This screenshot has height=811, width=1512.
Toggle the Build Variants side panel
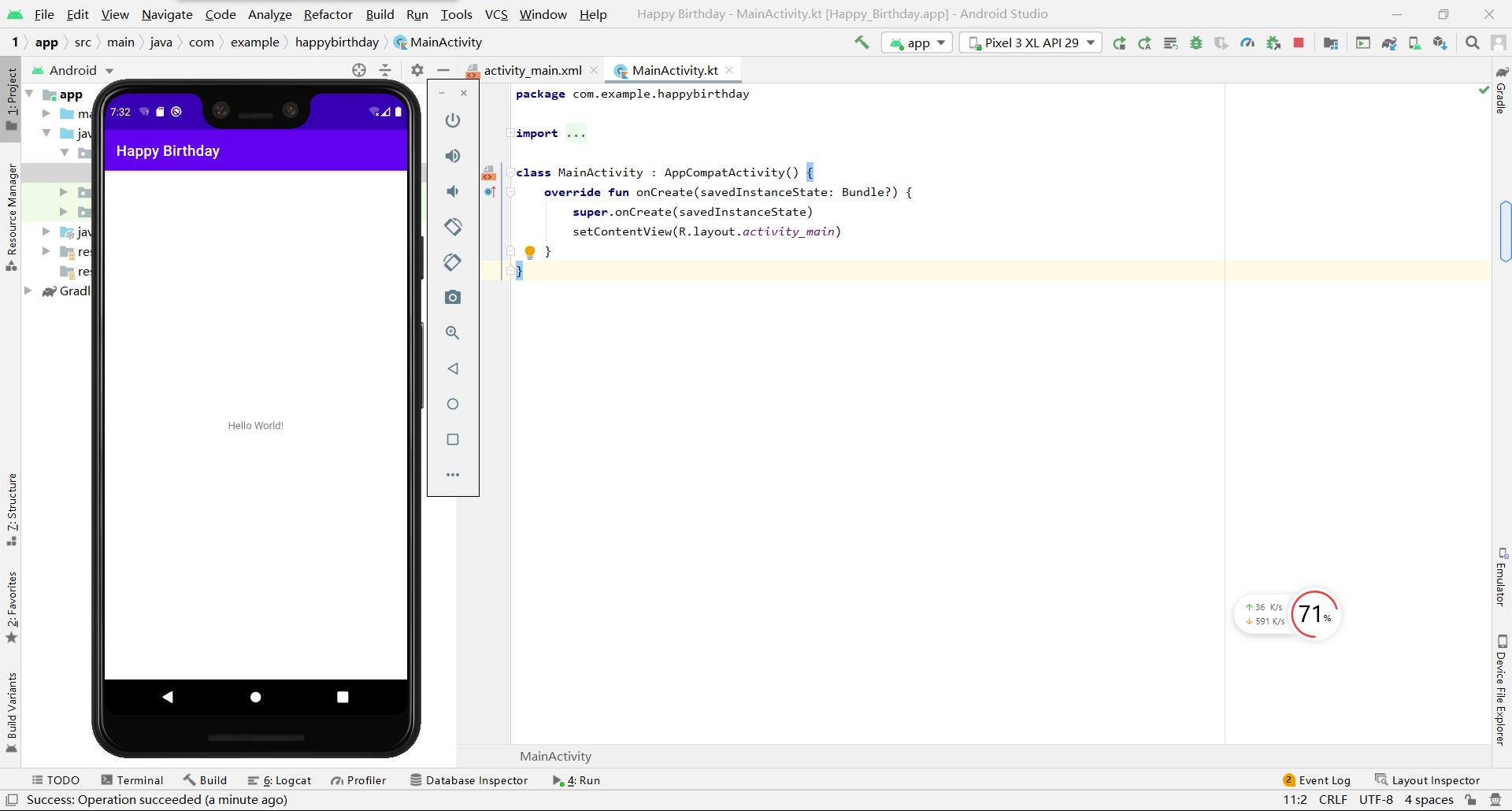tap(12, 713)
